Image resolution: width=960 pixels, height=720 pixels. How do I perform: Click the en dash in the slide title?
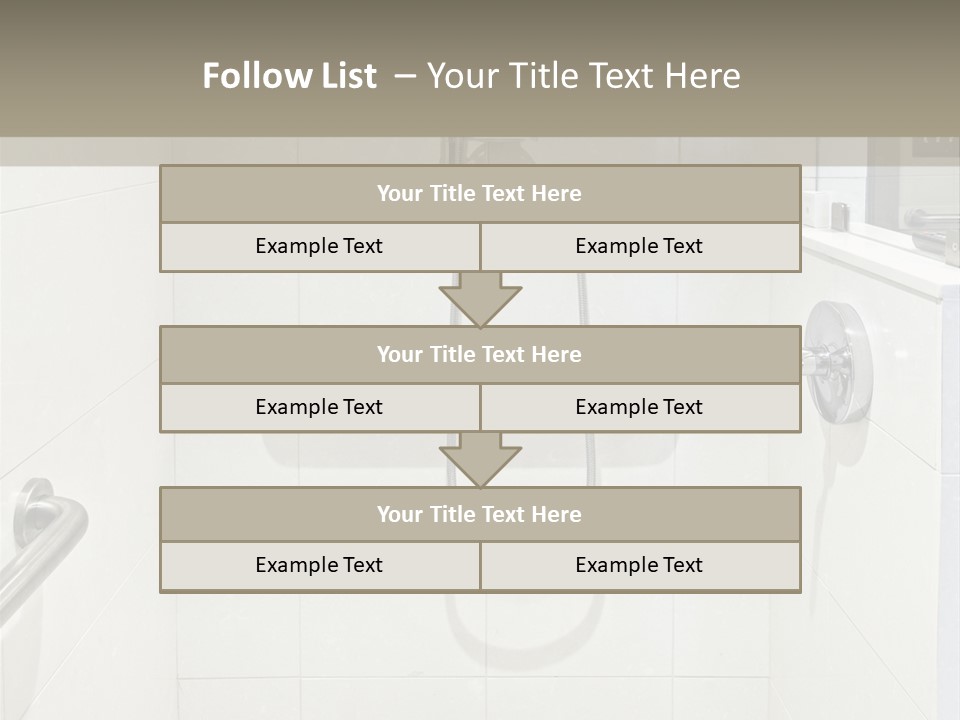pyautogui.click(x=404, y=76)
